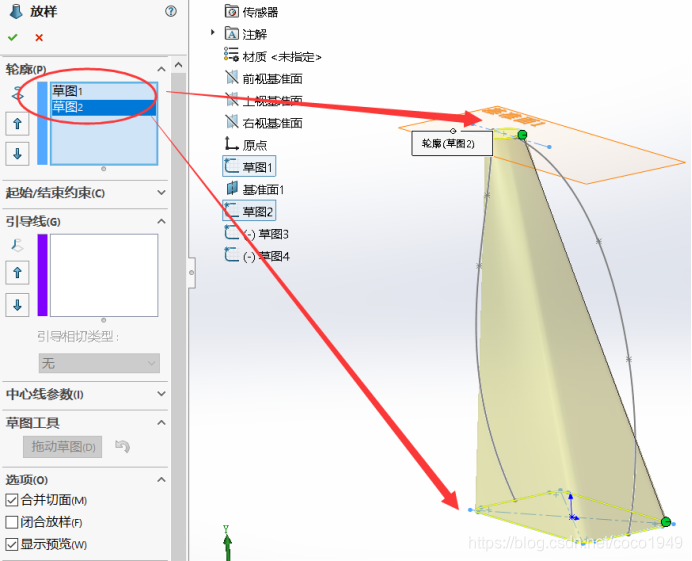
Task: Click the blue profiles color bar
Action: (x=42, y=123)
